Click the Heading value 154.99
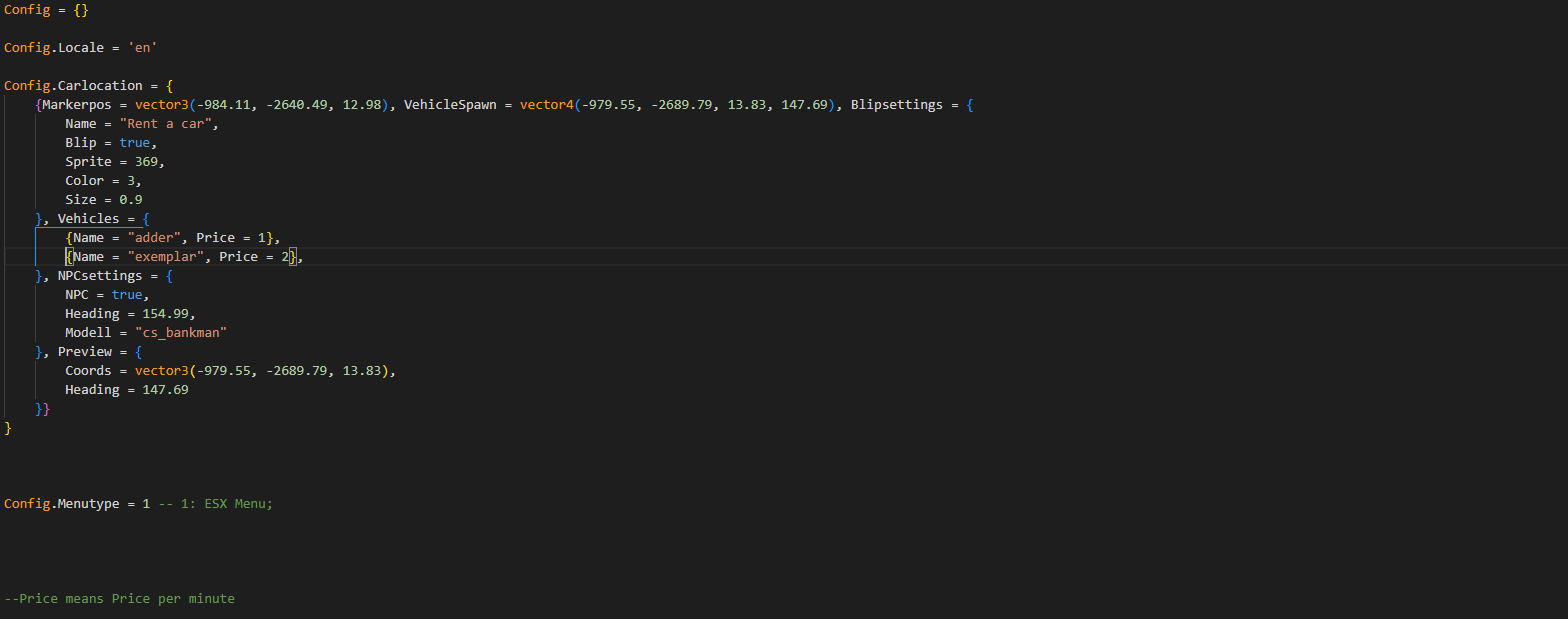 click(166, 314)
